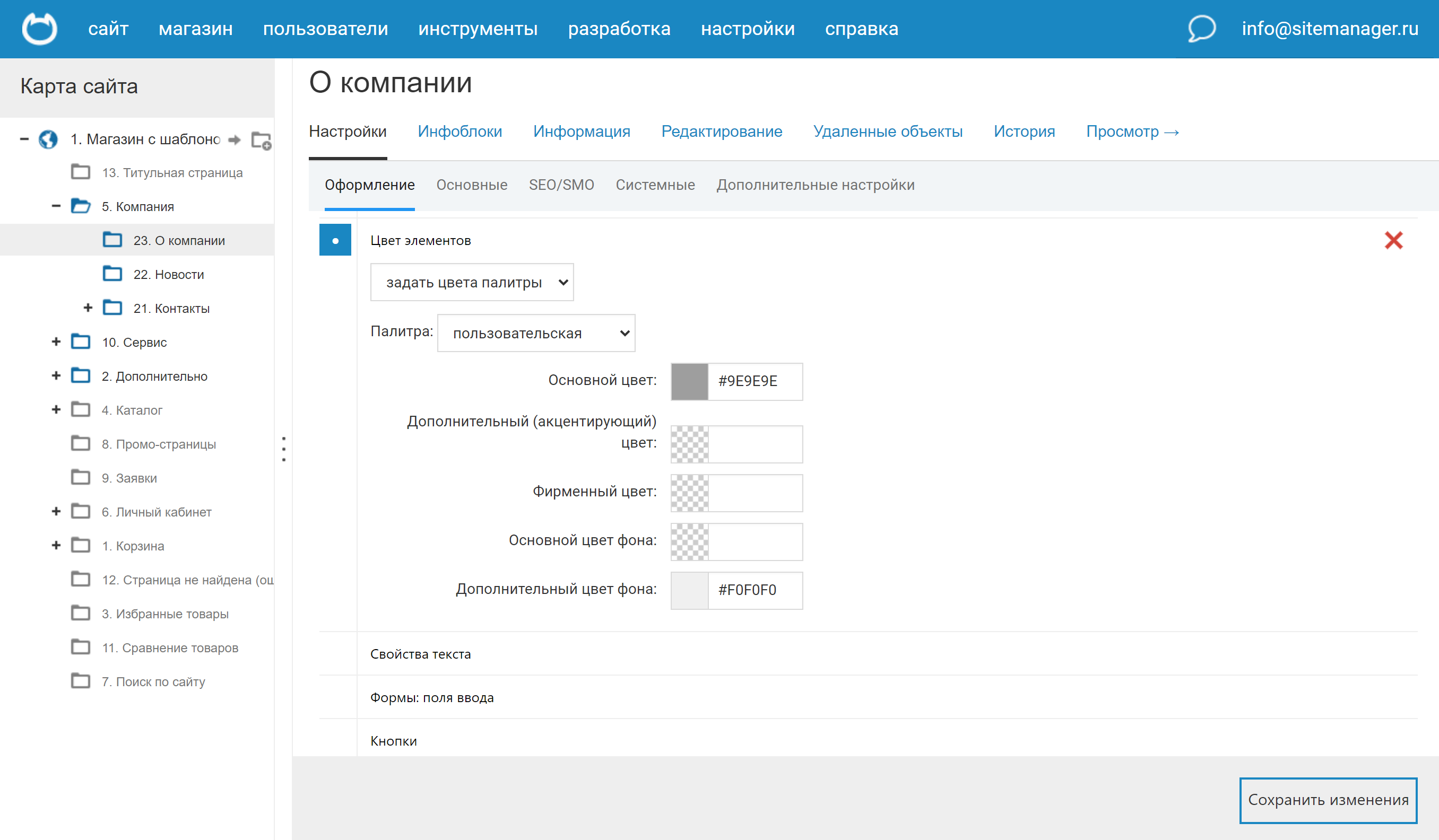The width and height of the screenshot is (1439, 840).
Task: Open the SEO/SMO settings subtab
Action: [561, 185]
